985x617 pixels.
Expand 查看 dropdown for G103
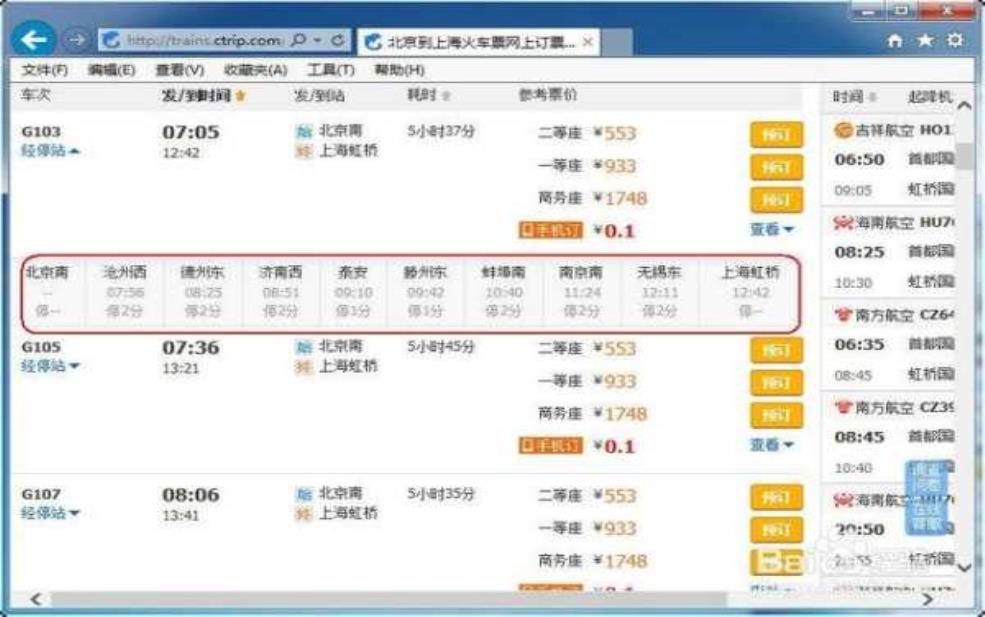point(771,229)
